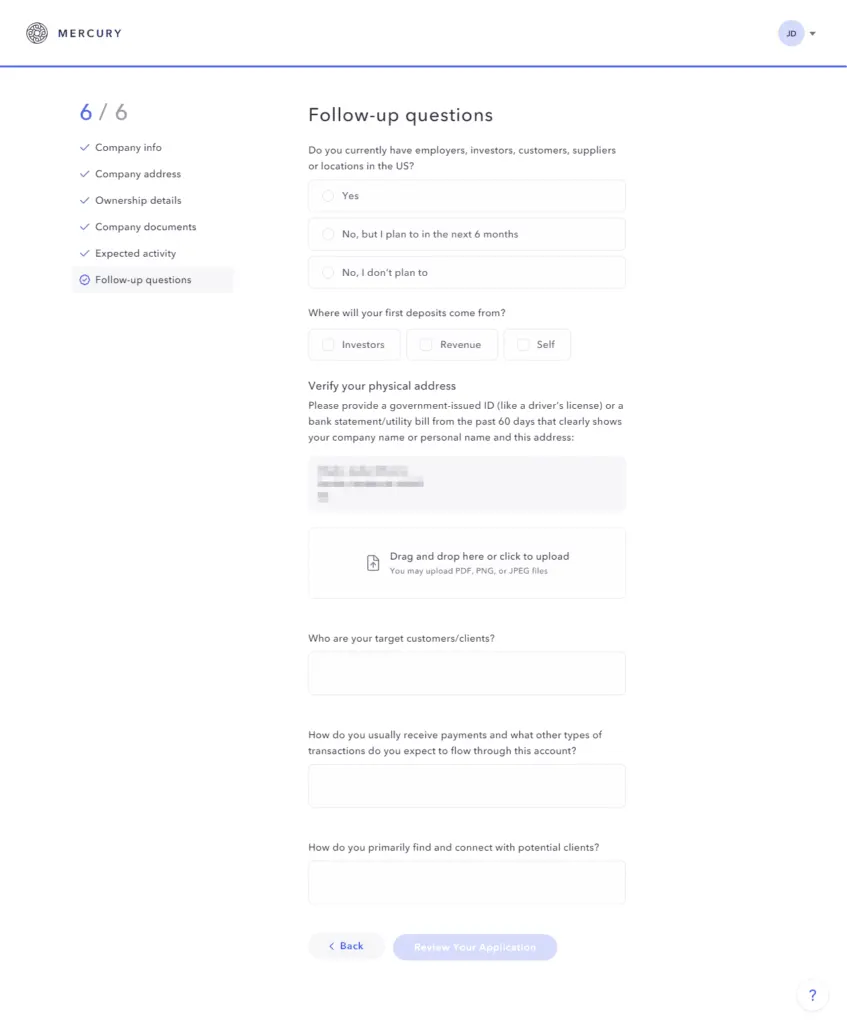Navigate to Ownership details step
The height and width of the screenshot is (1024, 847).
(138, 201)
